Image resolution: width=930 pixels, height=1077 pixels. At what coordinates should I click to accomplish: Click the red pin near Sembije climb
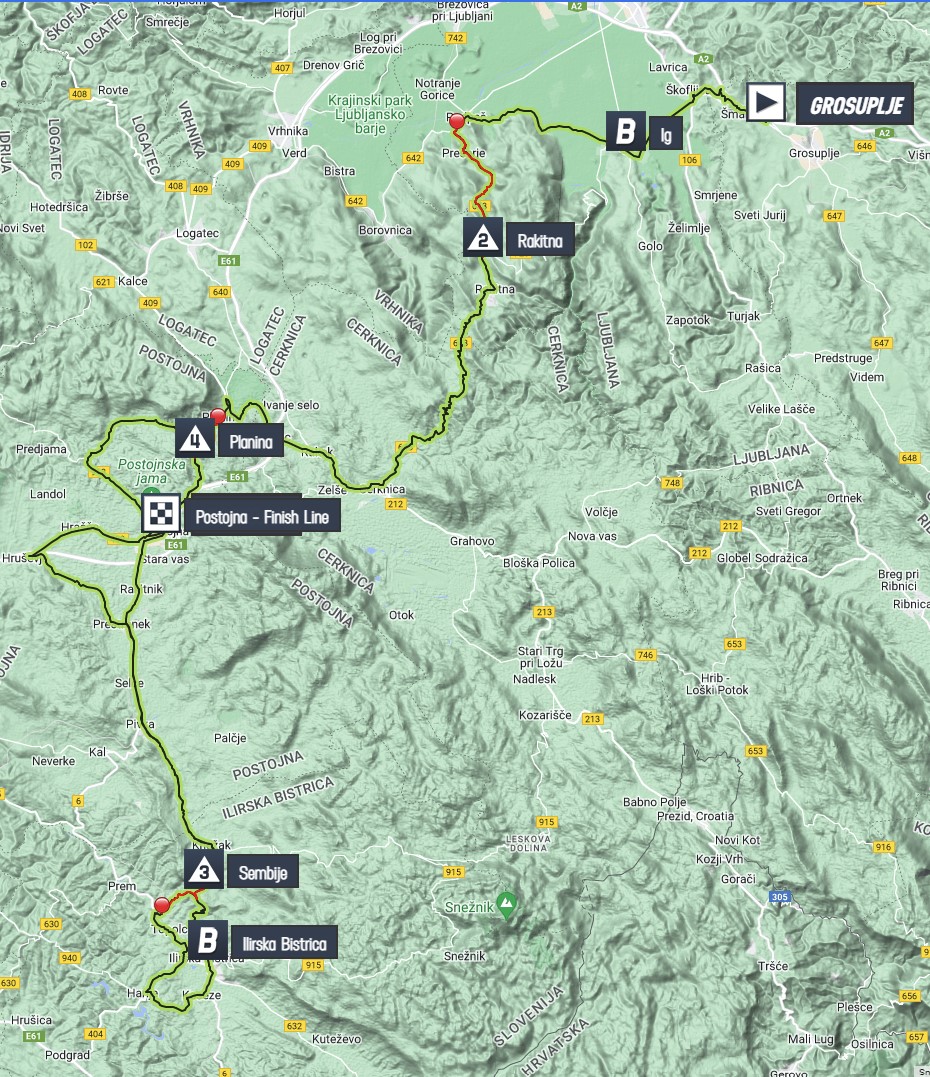161,905
